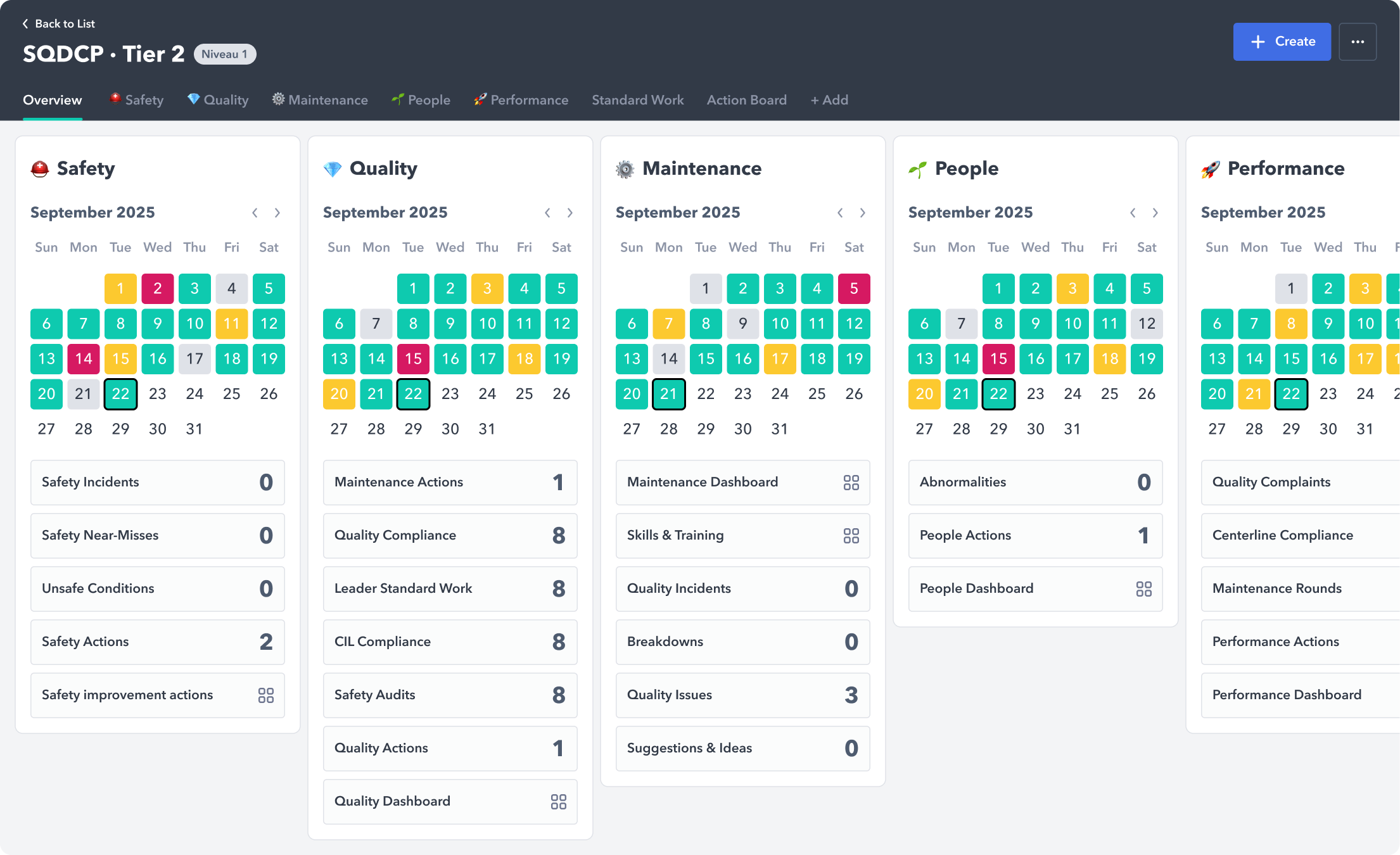Viewport: 1400px width, 855px height.
Task: Open the Quality Actions row
Action: pyautogui.click(x=450, y=749)
